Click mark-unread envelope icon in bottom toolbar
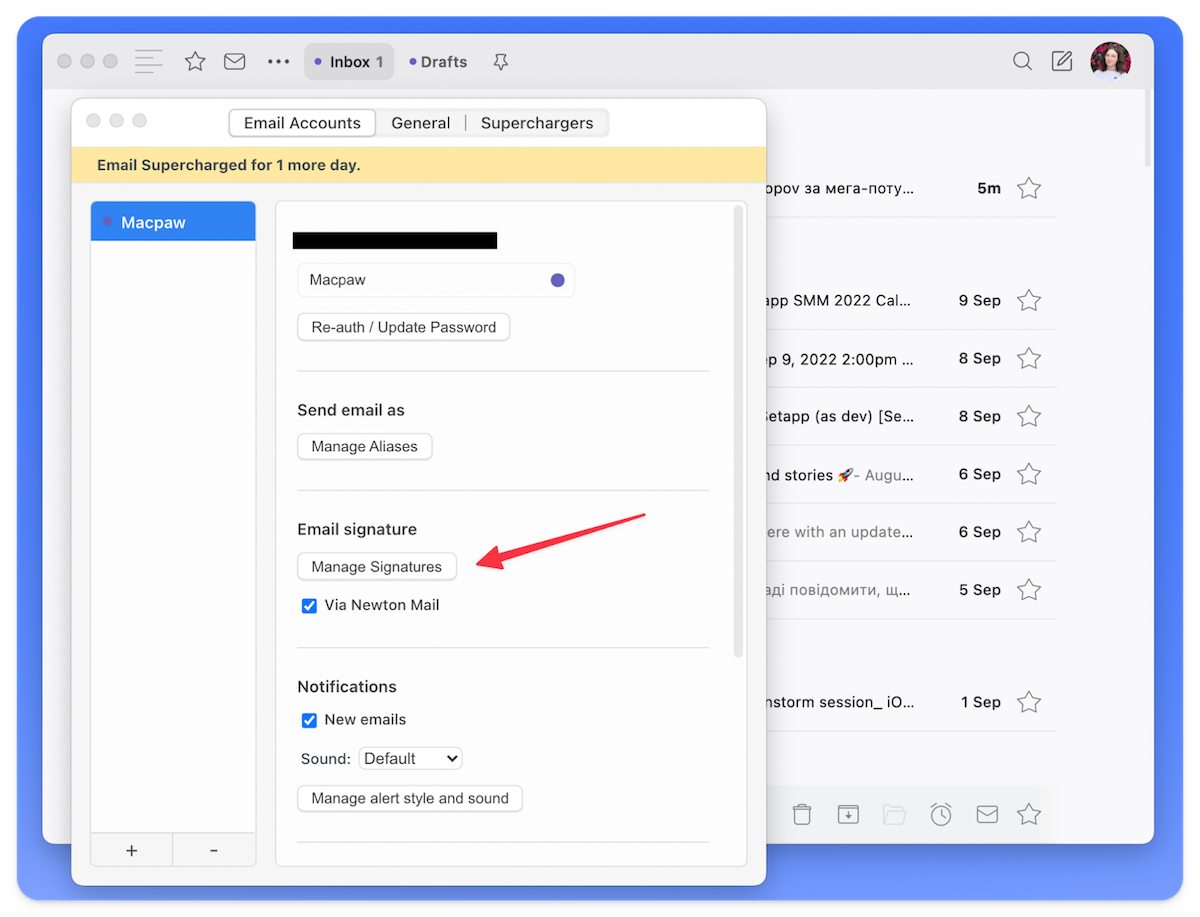 pyautogui.click(x=987, y=814)
